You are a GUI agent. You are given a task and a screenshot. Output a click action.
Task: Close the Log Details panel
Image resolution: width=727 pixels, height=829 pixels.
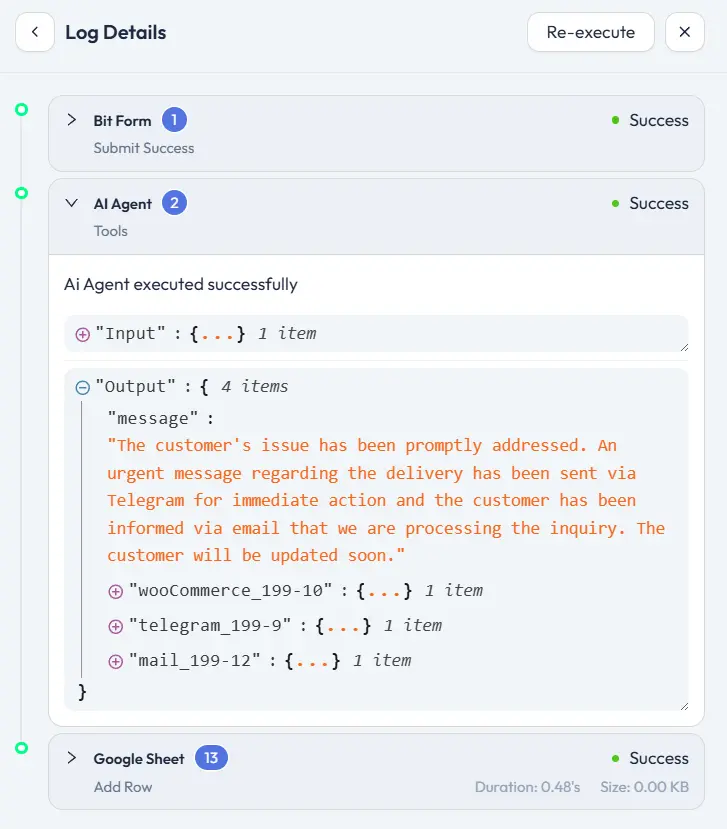pos(684,32)
